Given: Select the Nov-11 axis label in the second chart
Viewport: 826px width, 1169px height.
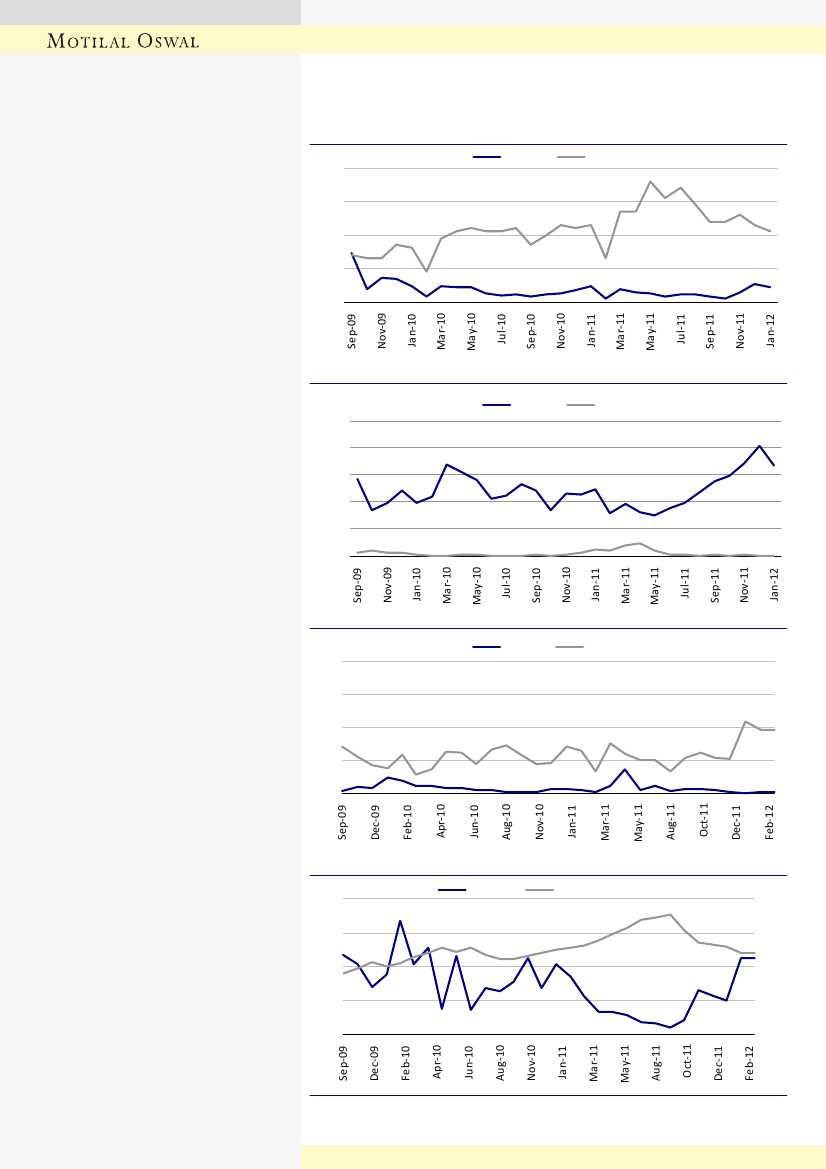Looking at the screenshot, I should [x=744, y=584].
